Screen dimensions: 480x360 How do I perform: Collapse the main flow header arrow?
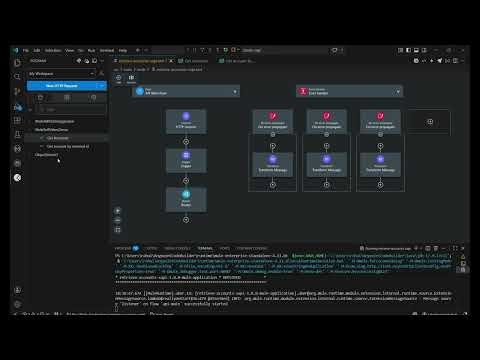(235, 92)
